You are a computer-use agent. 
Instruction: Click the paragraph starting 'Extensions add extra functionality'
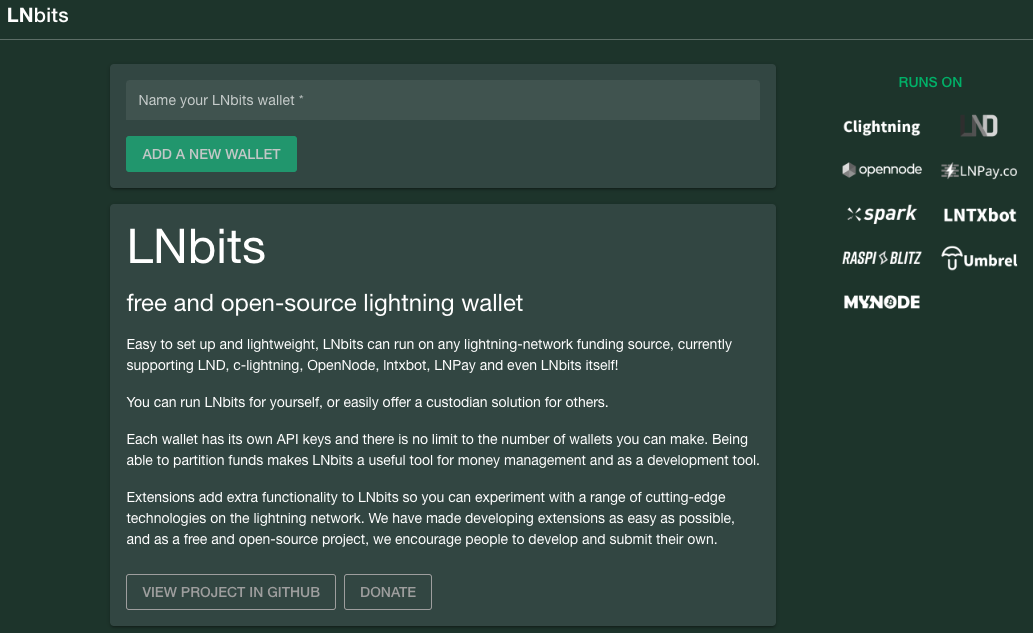(x=430, y=518)
